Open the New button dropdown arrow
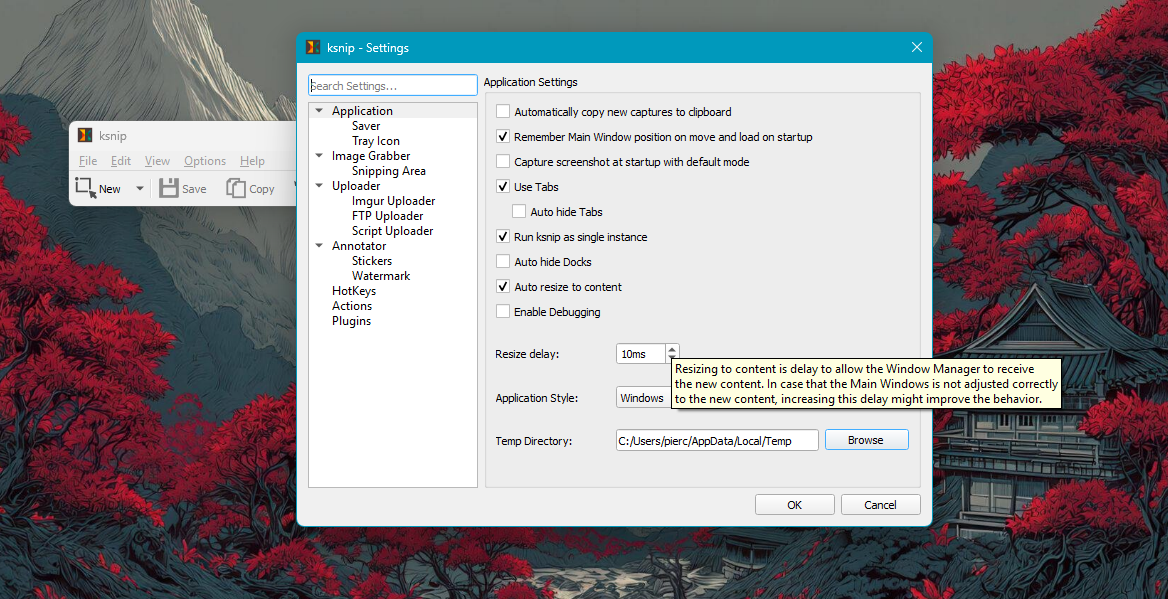The height and width of the screenshot is (599, 1168). [x=139, y=187]
